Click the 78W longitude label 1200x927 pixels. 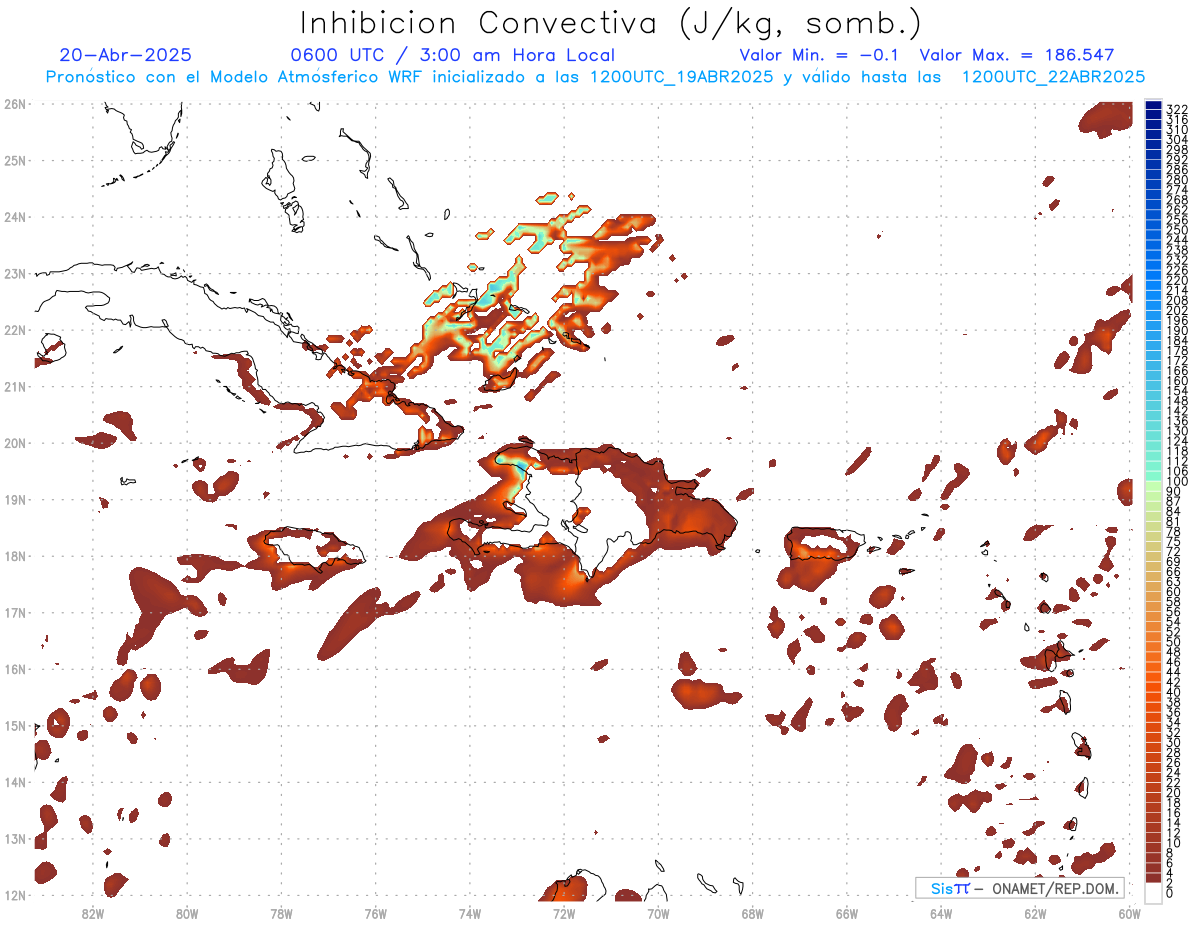(281, 913)
